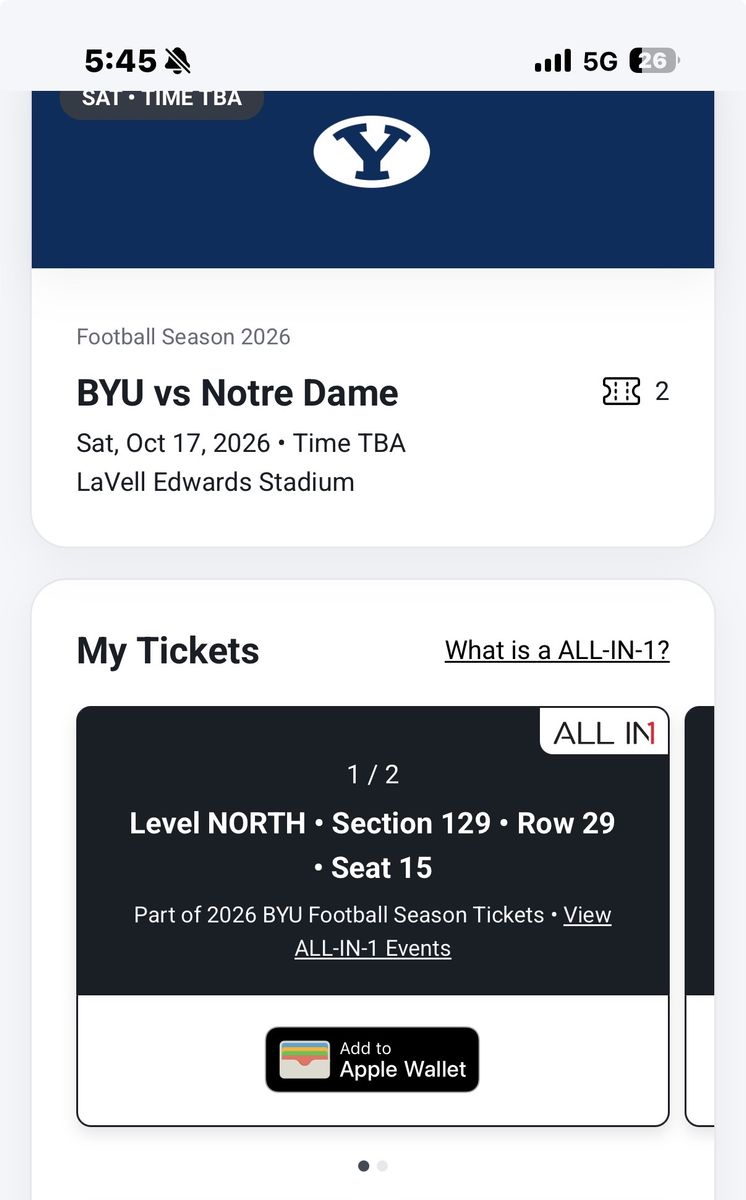The height and width of the screenshot is (1200, 746).
Task: Select the second carousel page dot
Action: pyautogui.click(x=383, y=1166)
